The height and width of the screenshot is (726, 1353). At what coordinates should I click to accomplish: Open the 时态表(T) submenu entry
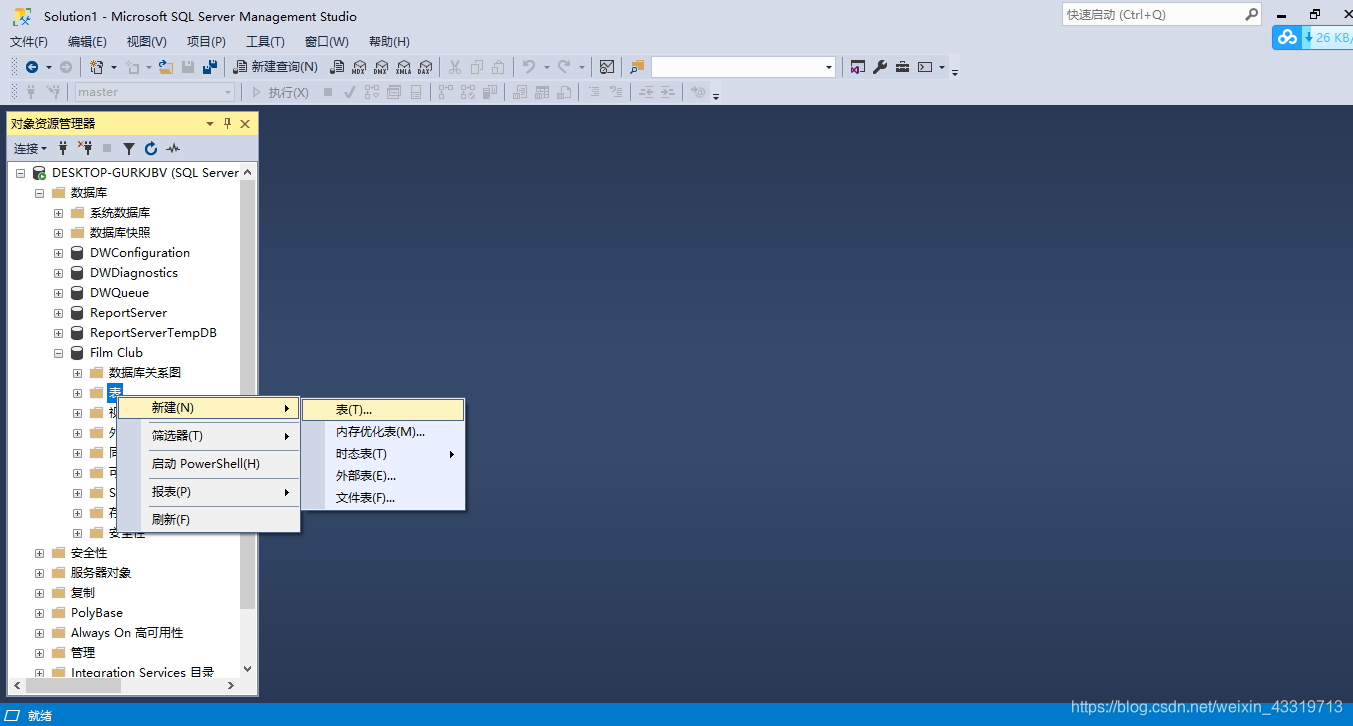383,454
